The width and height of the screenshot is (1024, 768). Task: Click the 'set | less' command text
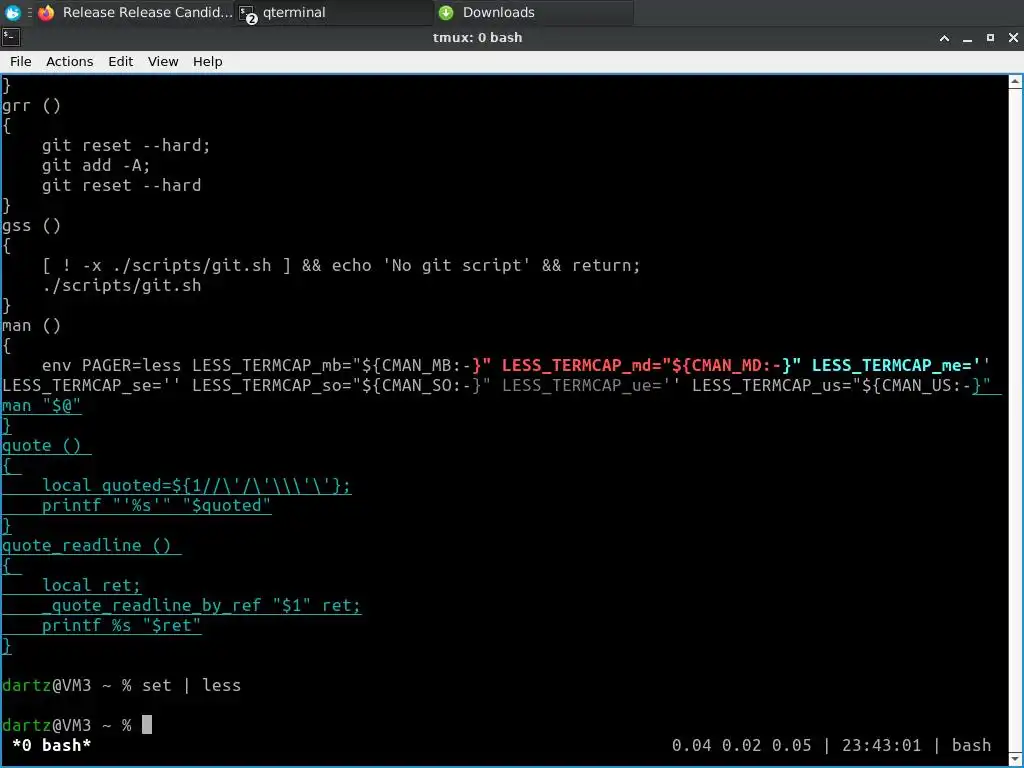click(191, 685)
